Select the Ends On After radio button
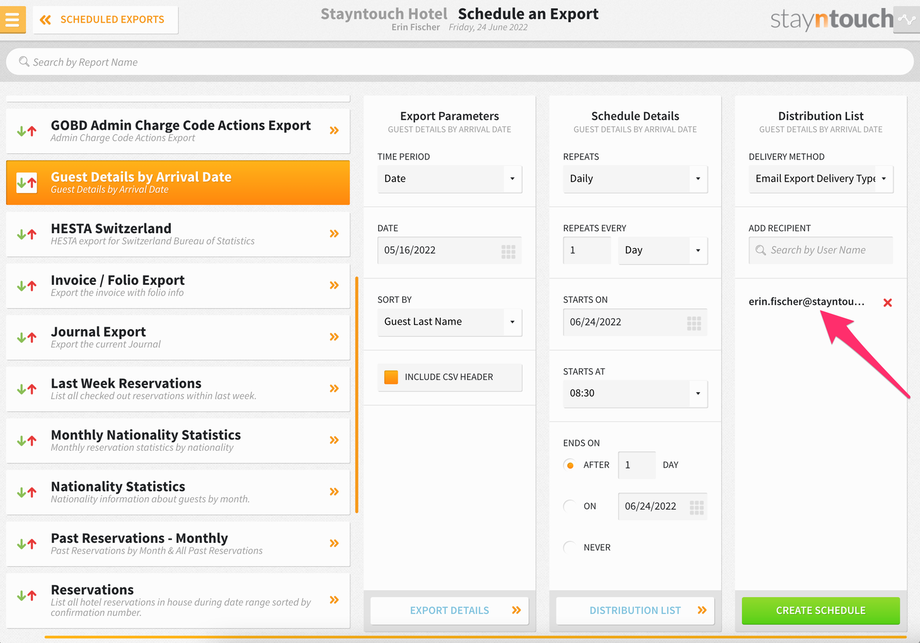The width and height of the screenshot is (920, 643). [569, 465]
